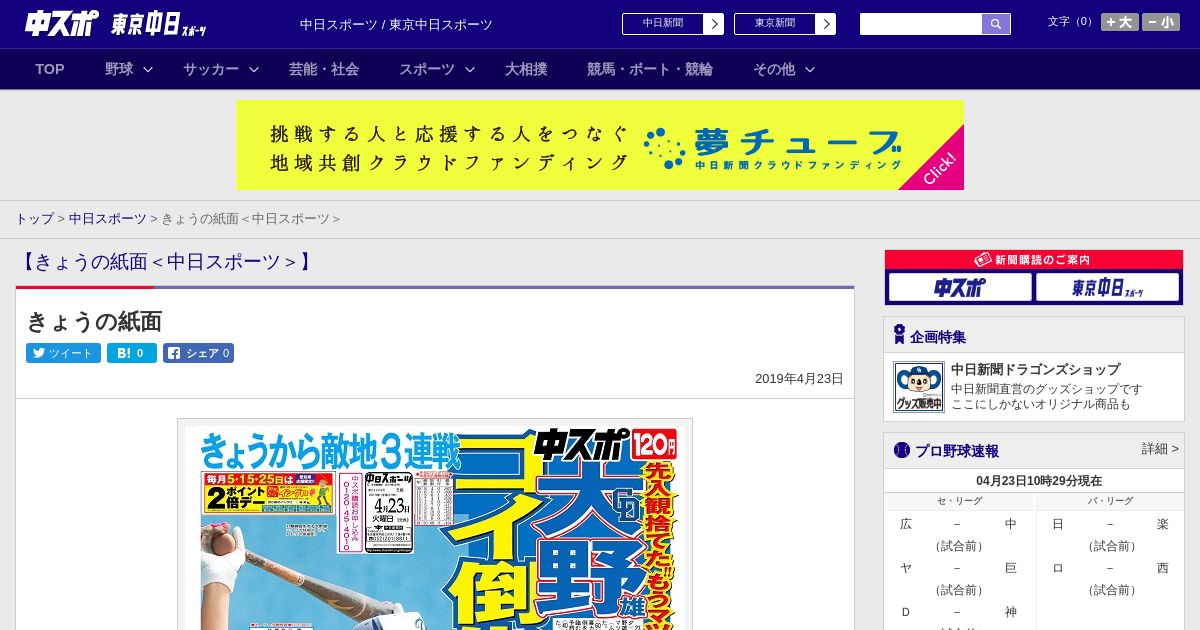1200x630 pixels.
Task: Click 中日スポーツ breadcrumb link
Action: [x=108, y=218]
